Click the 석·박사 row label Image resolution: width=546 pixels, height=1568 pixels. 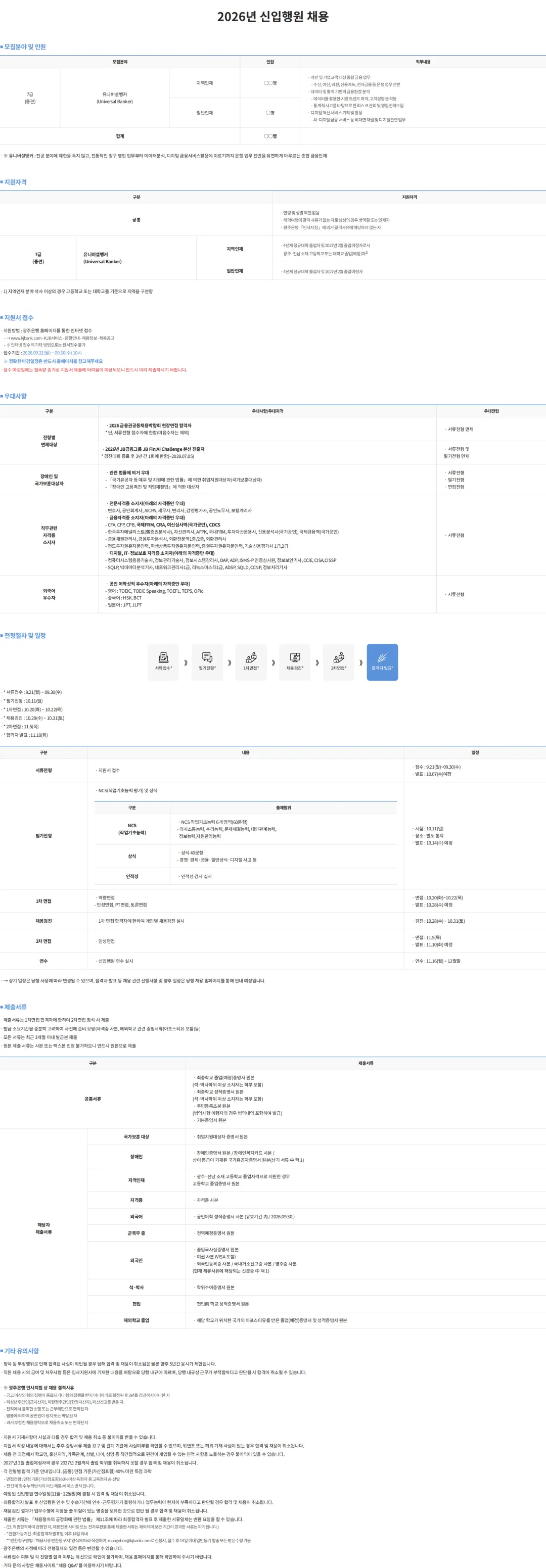[x=136, y=1288]
